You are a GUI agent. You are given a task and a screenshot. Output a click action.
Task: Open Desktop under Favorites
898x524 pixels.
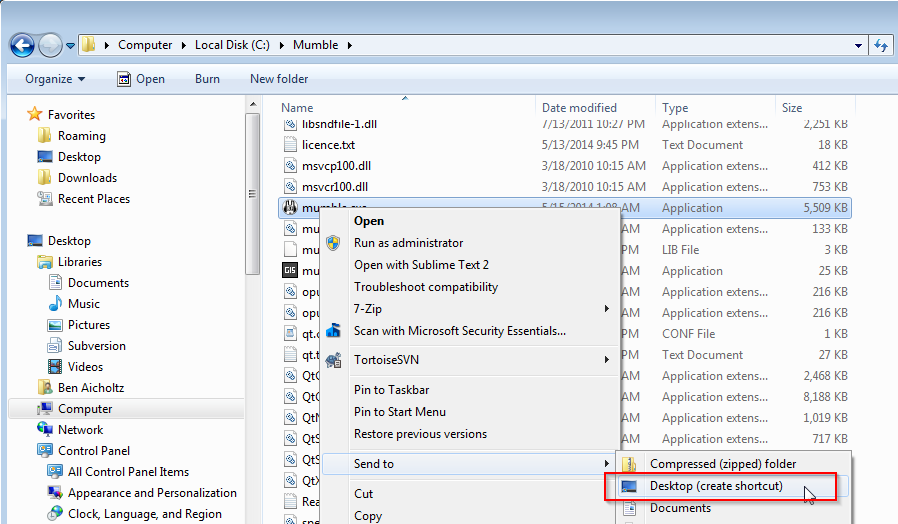click(79, 157)
